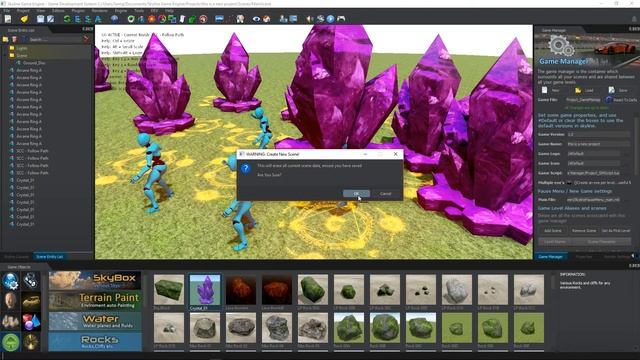Click the Remove Scene button
640x360 pixels.
point(584,231)
